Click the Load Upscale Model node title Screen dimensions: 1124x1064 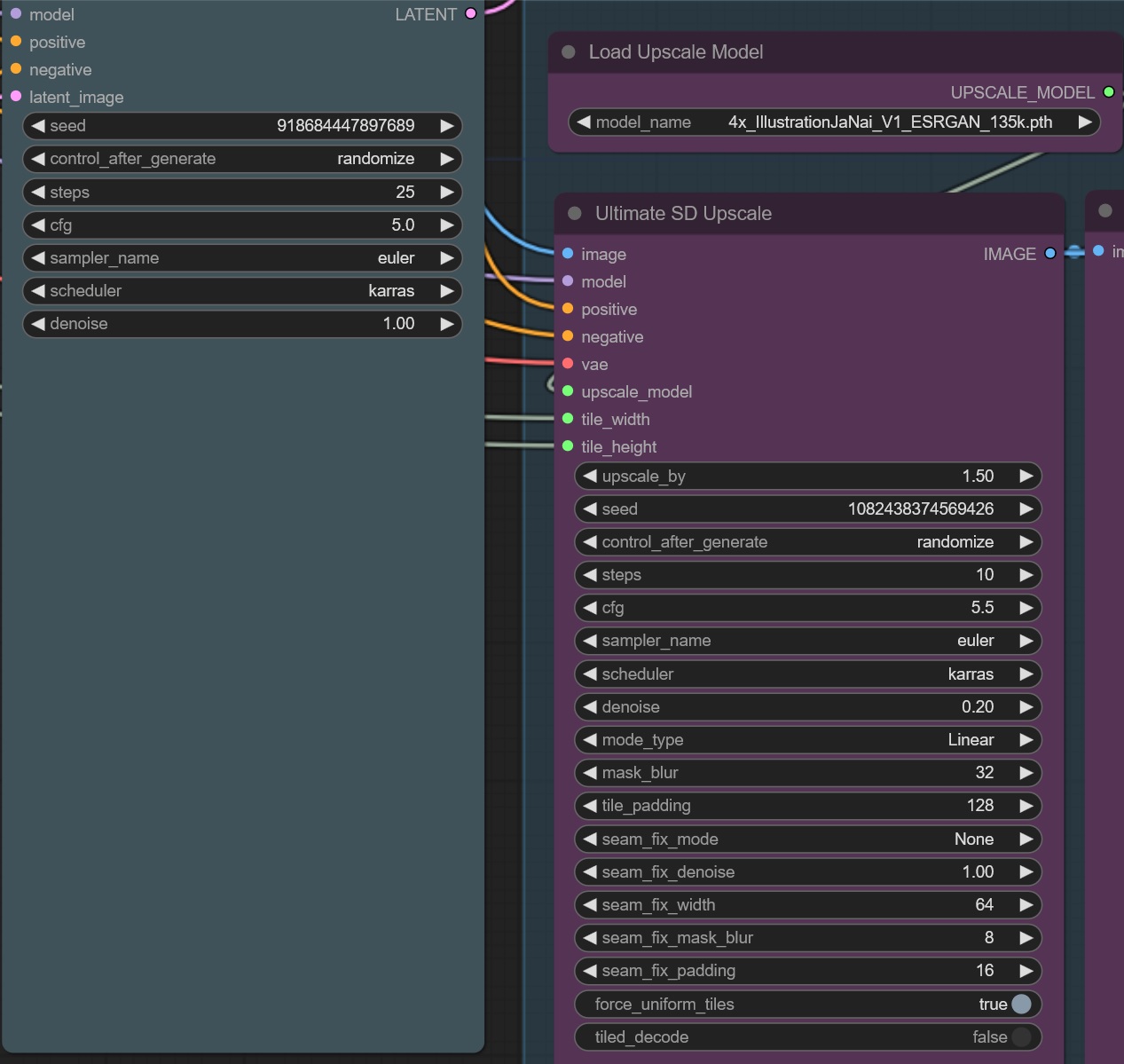[676, 52]
